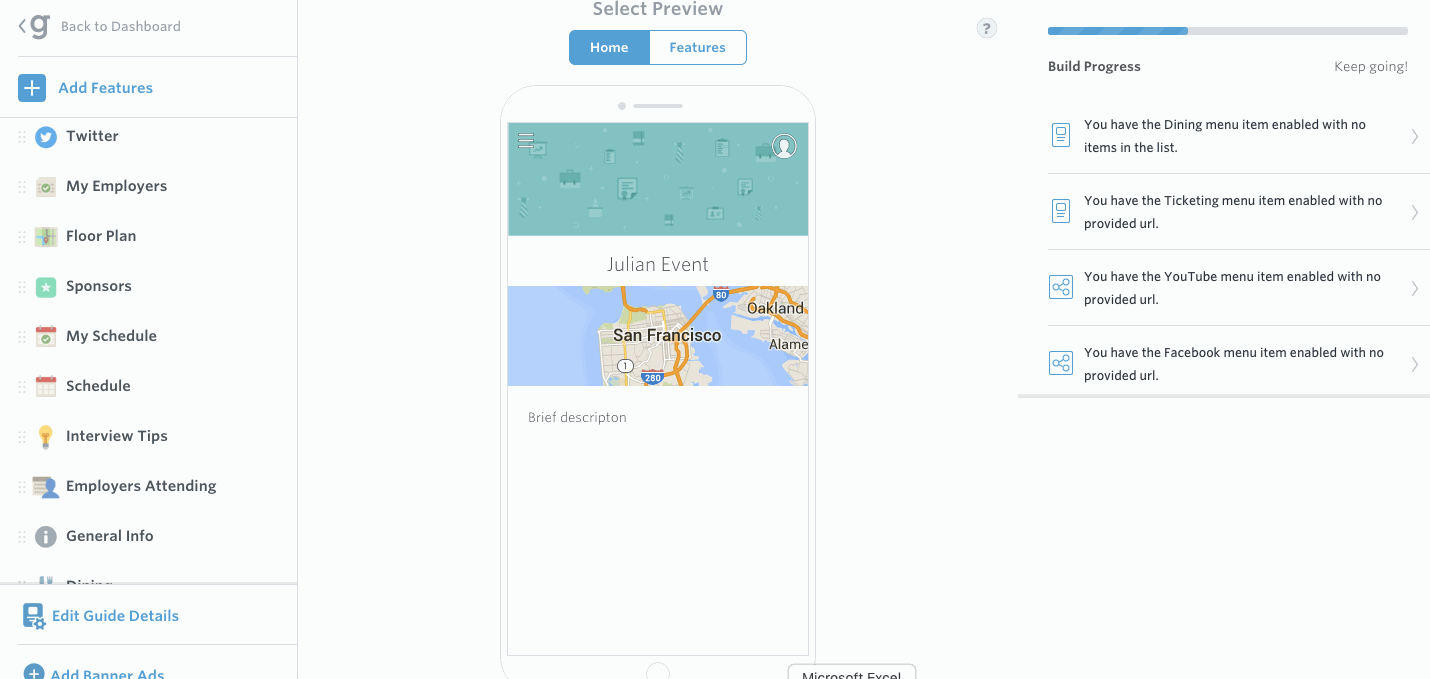
Task: Open Edit Guide Details
Action: tap(115, 616)
